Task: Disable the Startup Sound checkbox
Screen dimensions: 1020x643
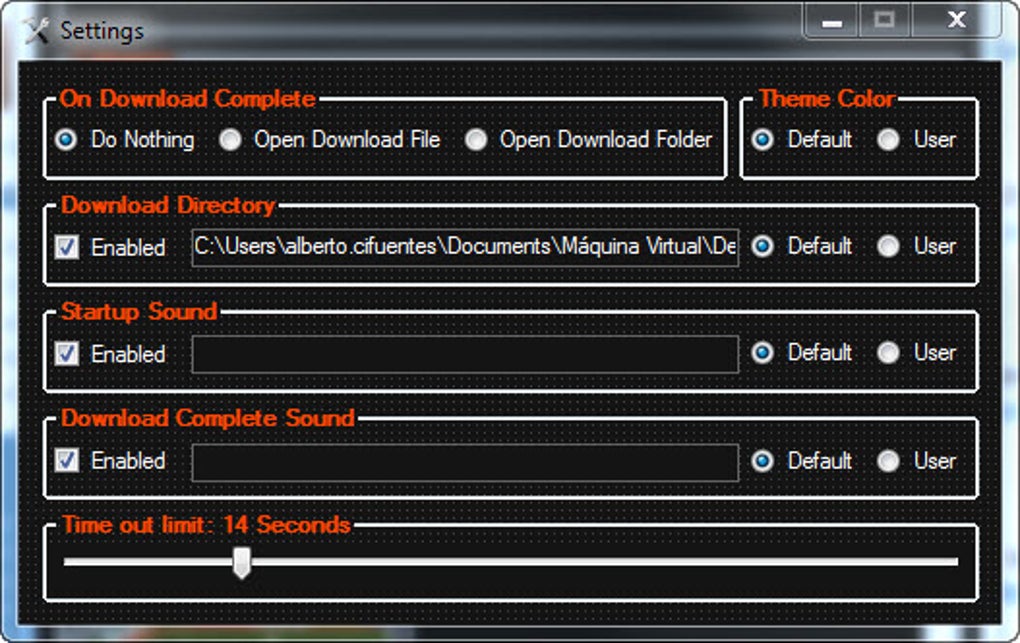Action: point(67,354)
